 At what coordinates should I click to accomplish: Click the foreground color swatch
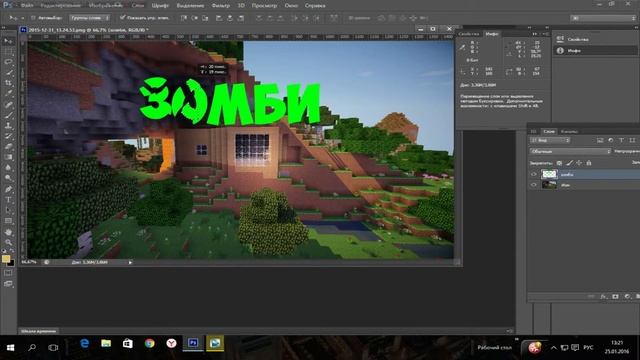click(x=6, y=259)
